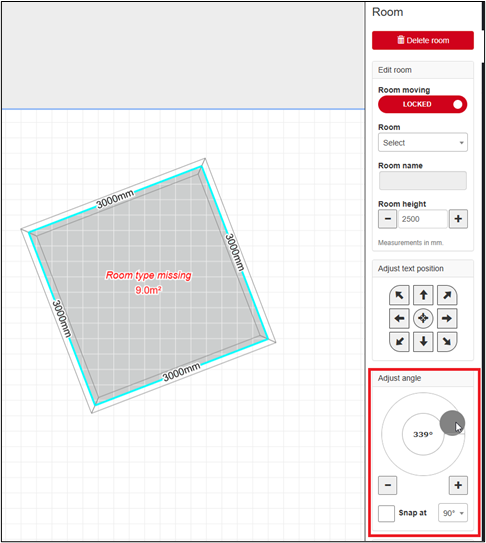This screenshot has height=543, width=486.
Task: Move text position down arrow
Action: pos(423,342)
